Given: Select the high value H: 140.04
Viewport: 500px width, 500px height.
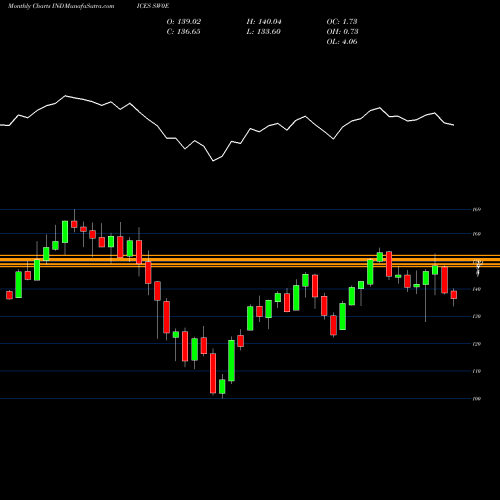Looking at the screenshot, I should click(264, 22).
